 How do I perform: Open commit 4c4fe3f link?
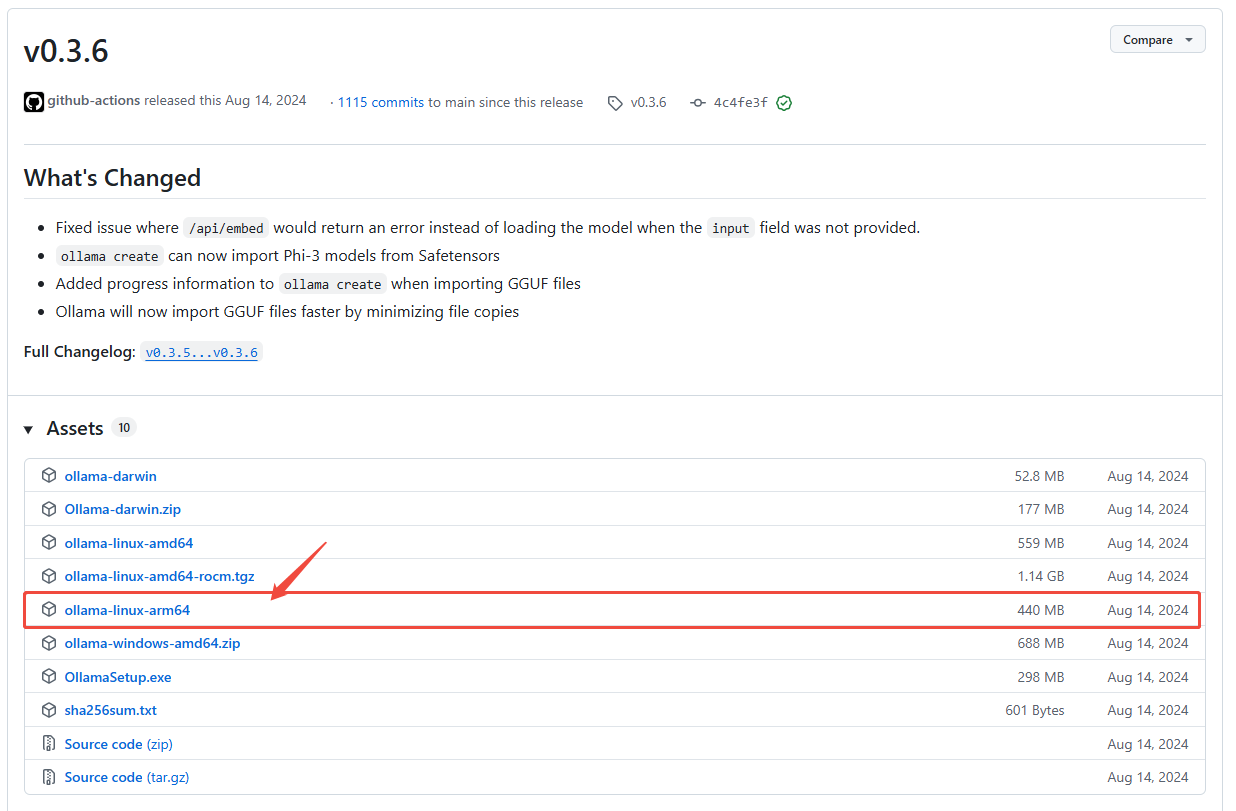(741, 102)
